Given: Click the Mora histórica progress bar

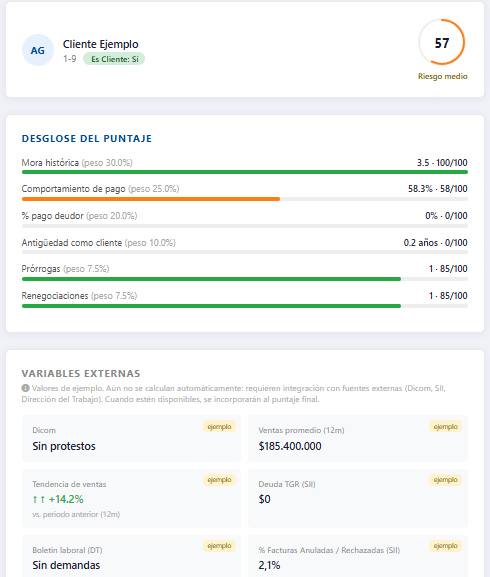Looking at the screenshot, I should pos(245,172).
